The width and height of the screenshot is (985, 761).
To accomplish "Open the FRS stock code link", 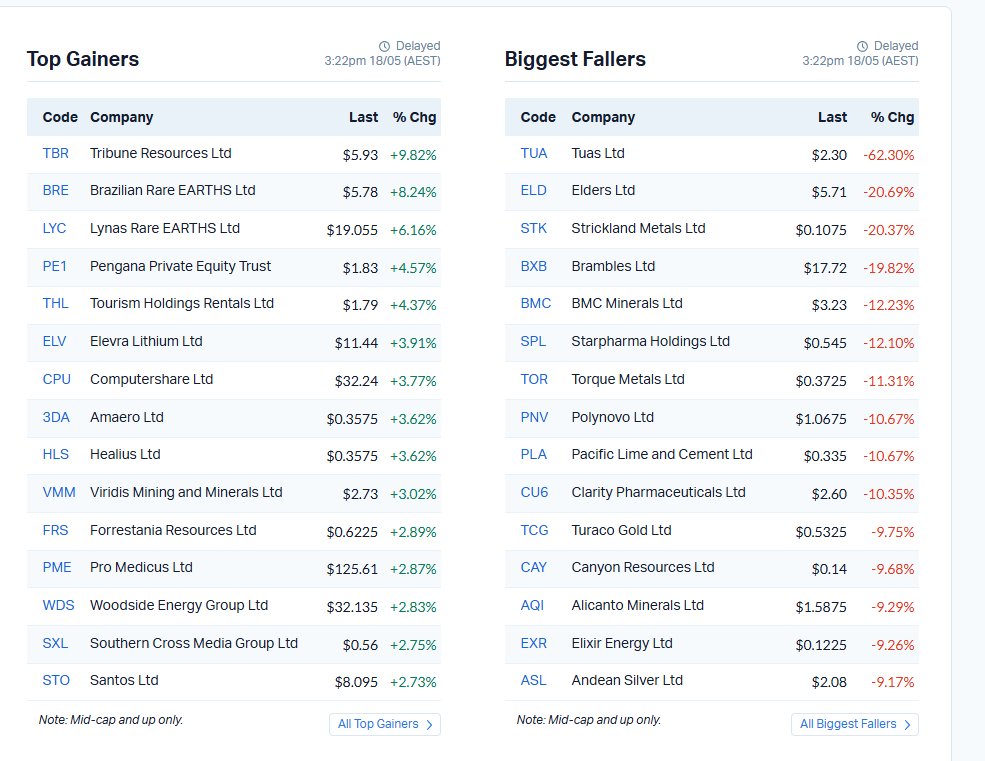I will coord(55,530).
